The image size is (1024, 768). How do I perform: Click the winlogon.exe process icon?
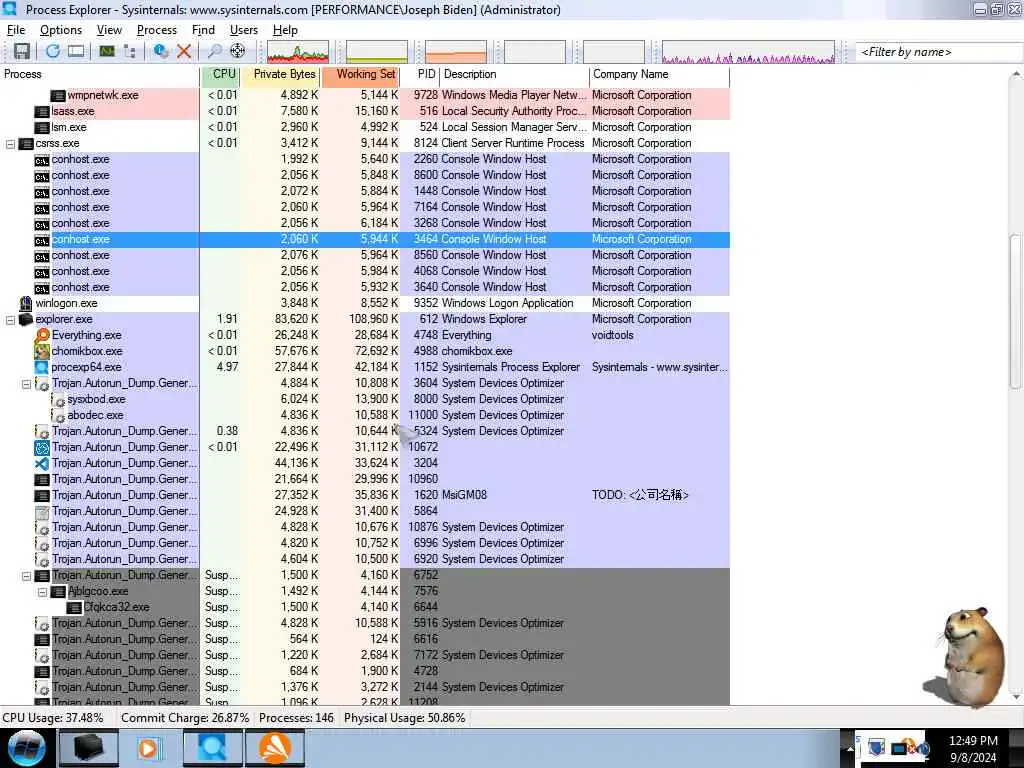coord(25,303)
